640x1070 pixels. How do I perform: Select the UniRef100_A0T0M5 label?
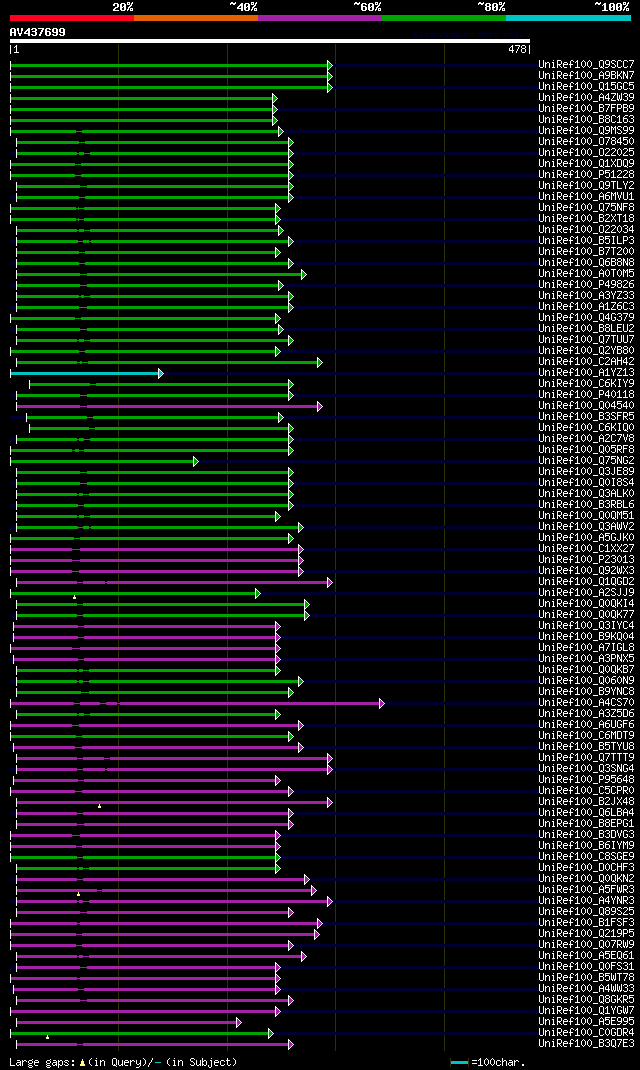pyautogui.click(x=586, y=274)
